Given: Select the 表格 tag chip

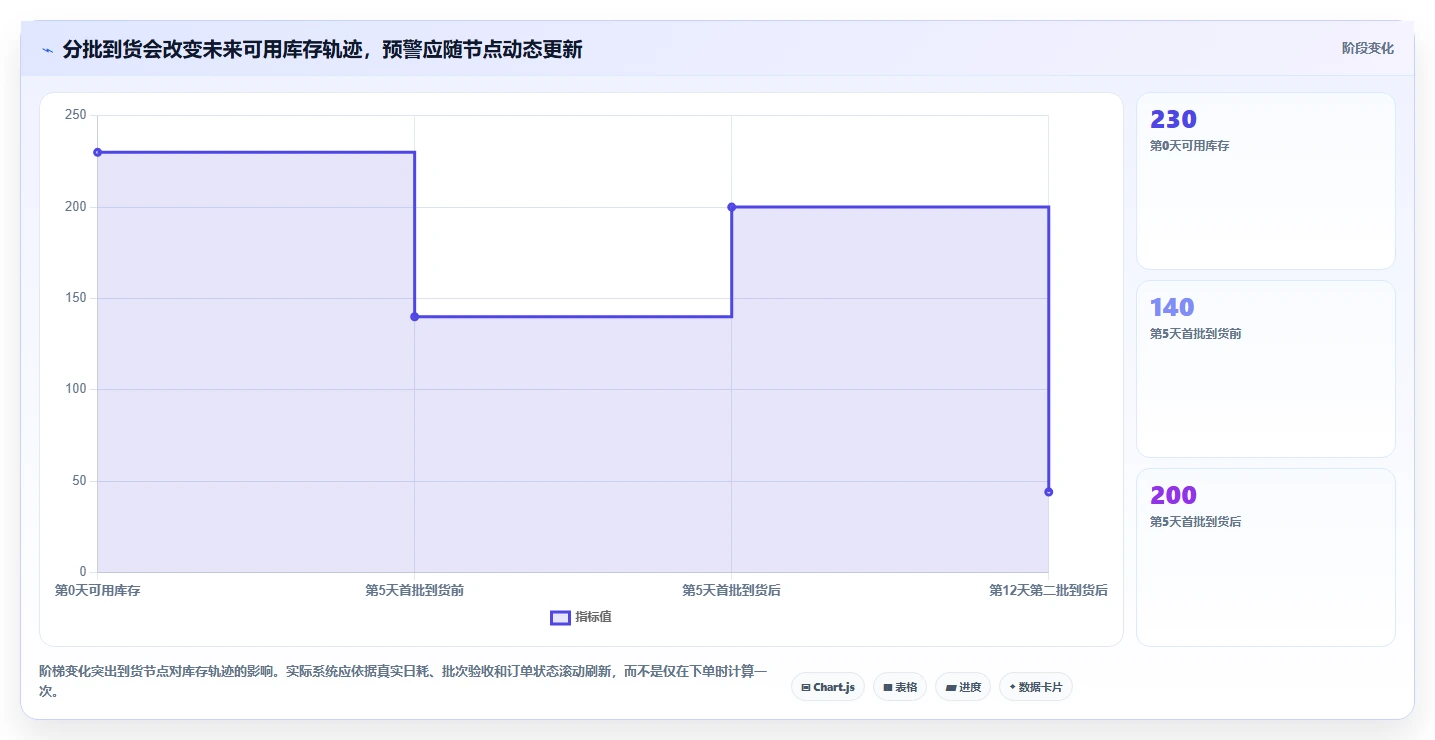Looking at the screenshot, I should (x=900, y=687).
